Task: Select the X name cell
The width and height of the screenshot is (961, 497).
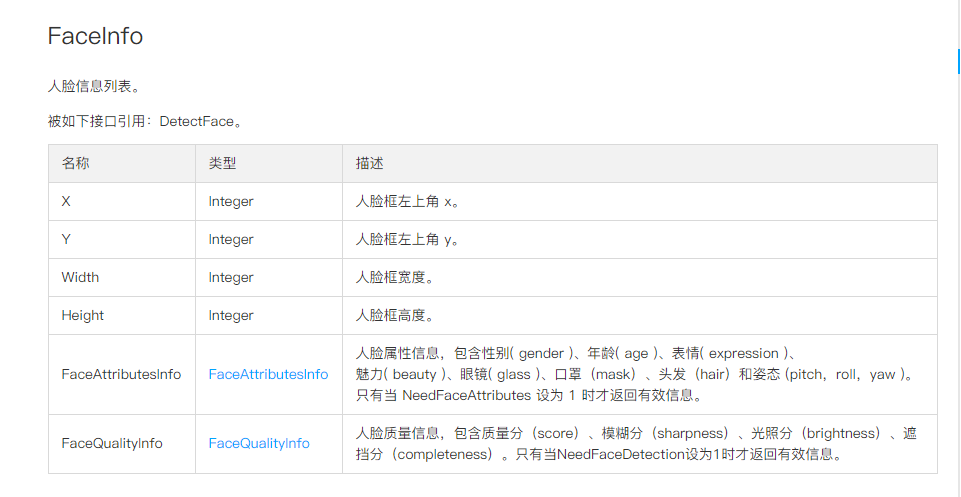Action: coord(66,201)
